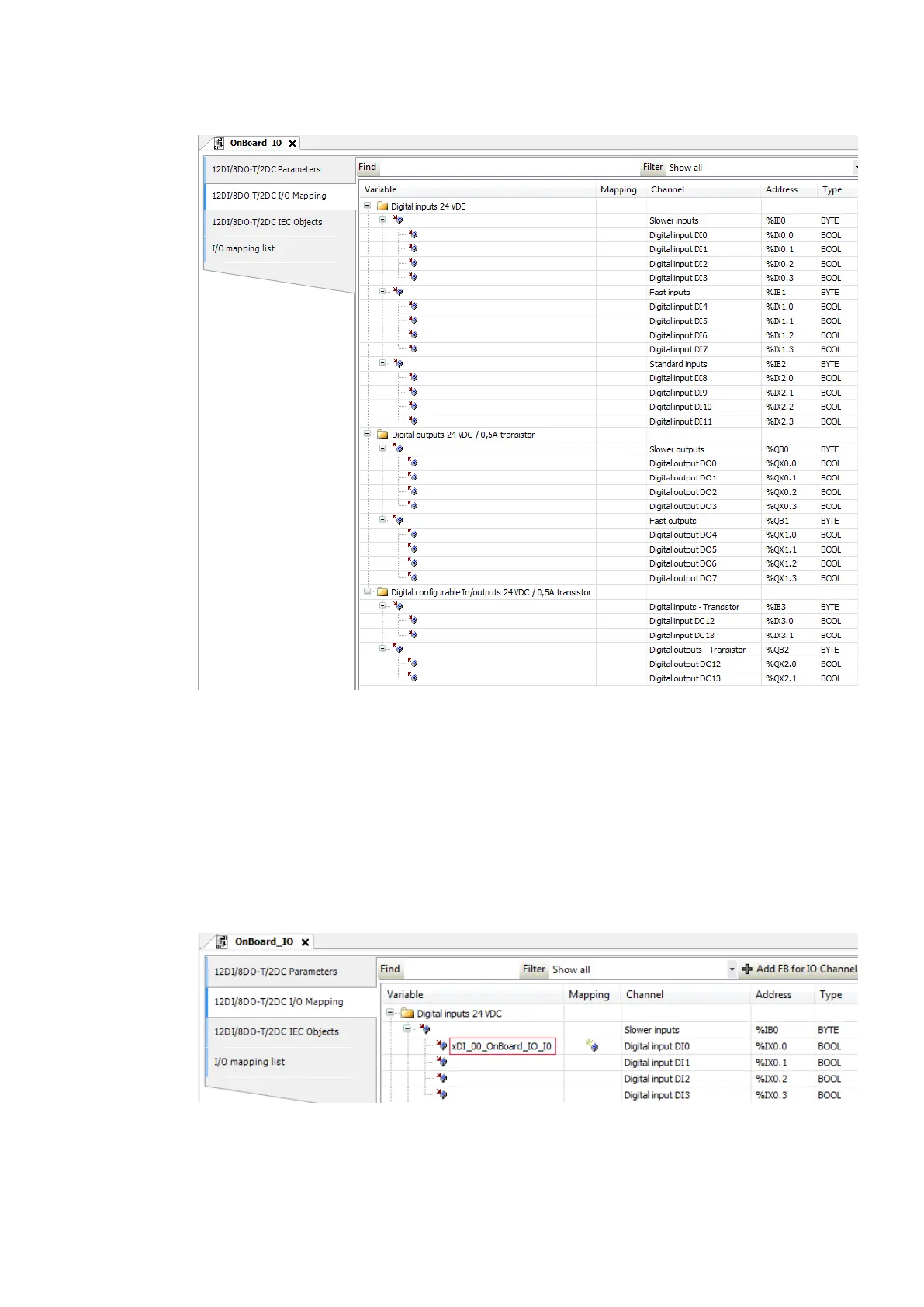The width and height of the screenshot is (924, 1307).
Task: Click variable icon for Digital input DI3 in upper window
Action: pos(413,277)
